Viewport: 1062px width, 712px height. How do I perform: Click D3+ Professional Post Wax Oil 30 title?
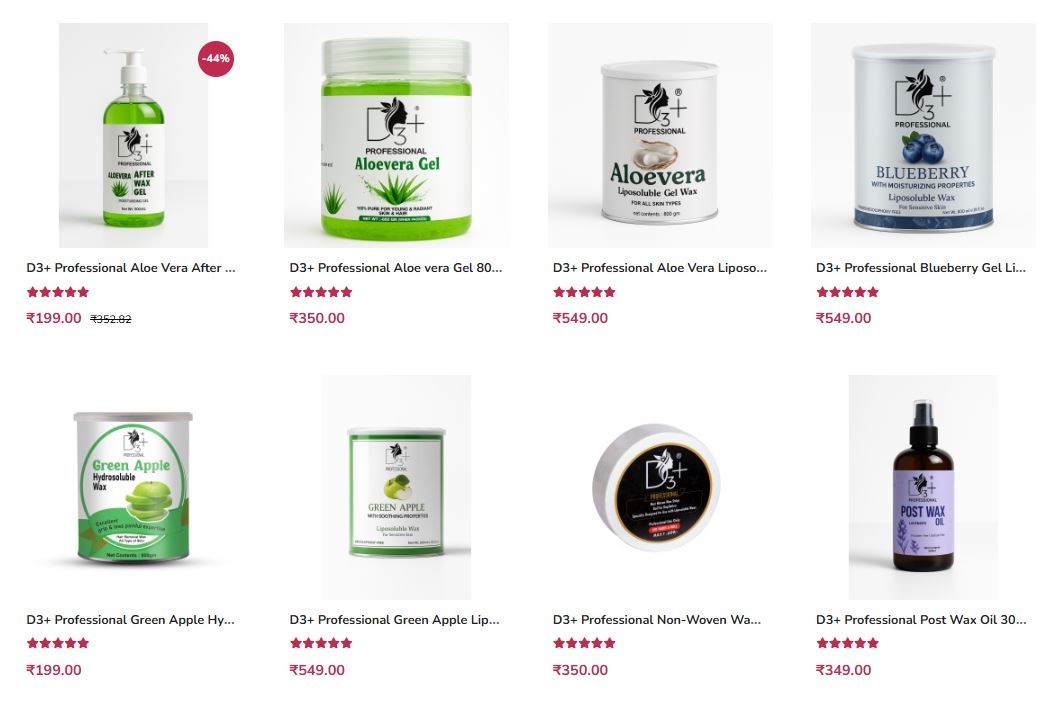click(920, 619)
